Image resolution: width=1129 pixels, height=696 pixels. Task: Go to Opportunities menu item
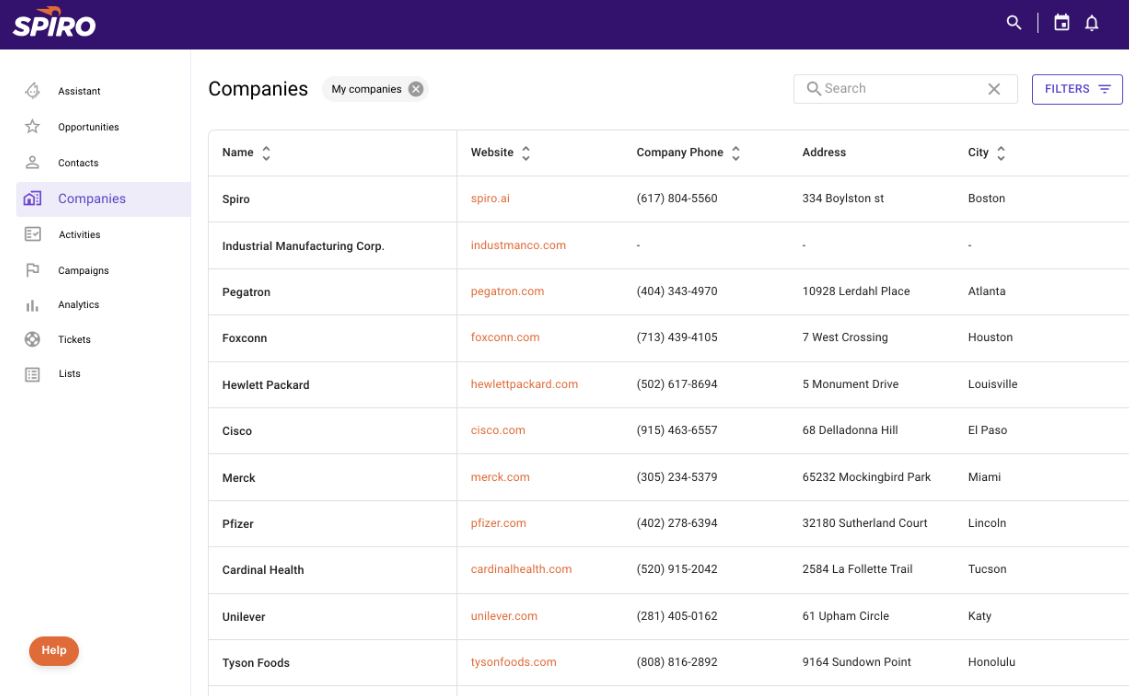point(89,127)
